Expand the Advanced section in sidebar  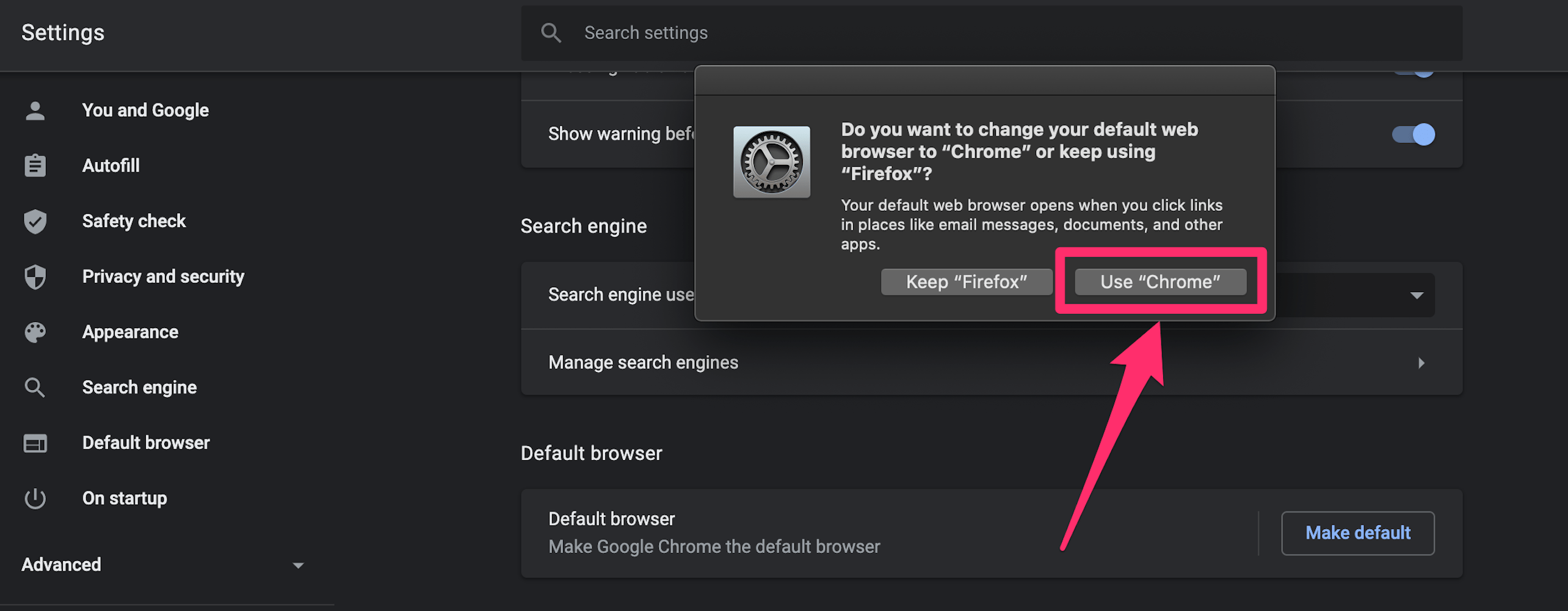tap(164, 565)
